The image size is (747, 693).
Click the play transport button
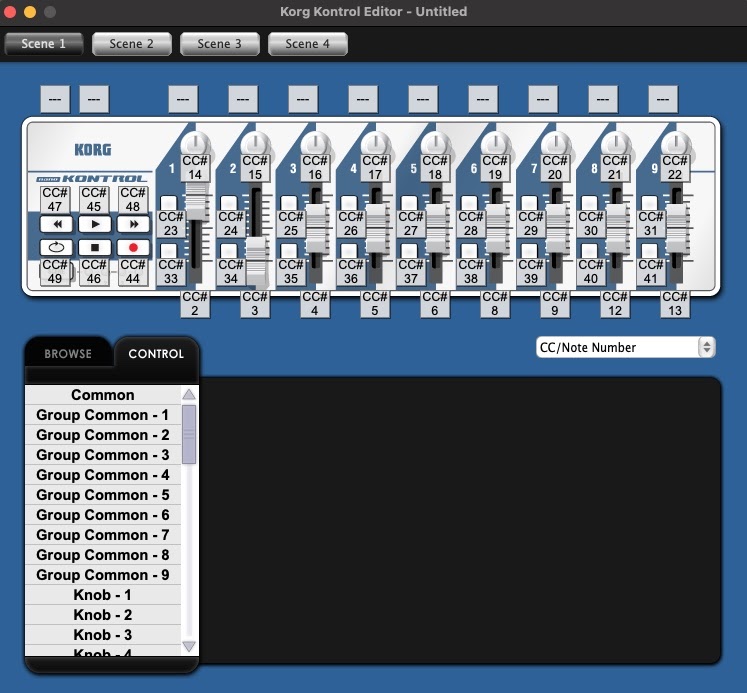(x=95, y=224)
